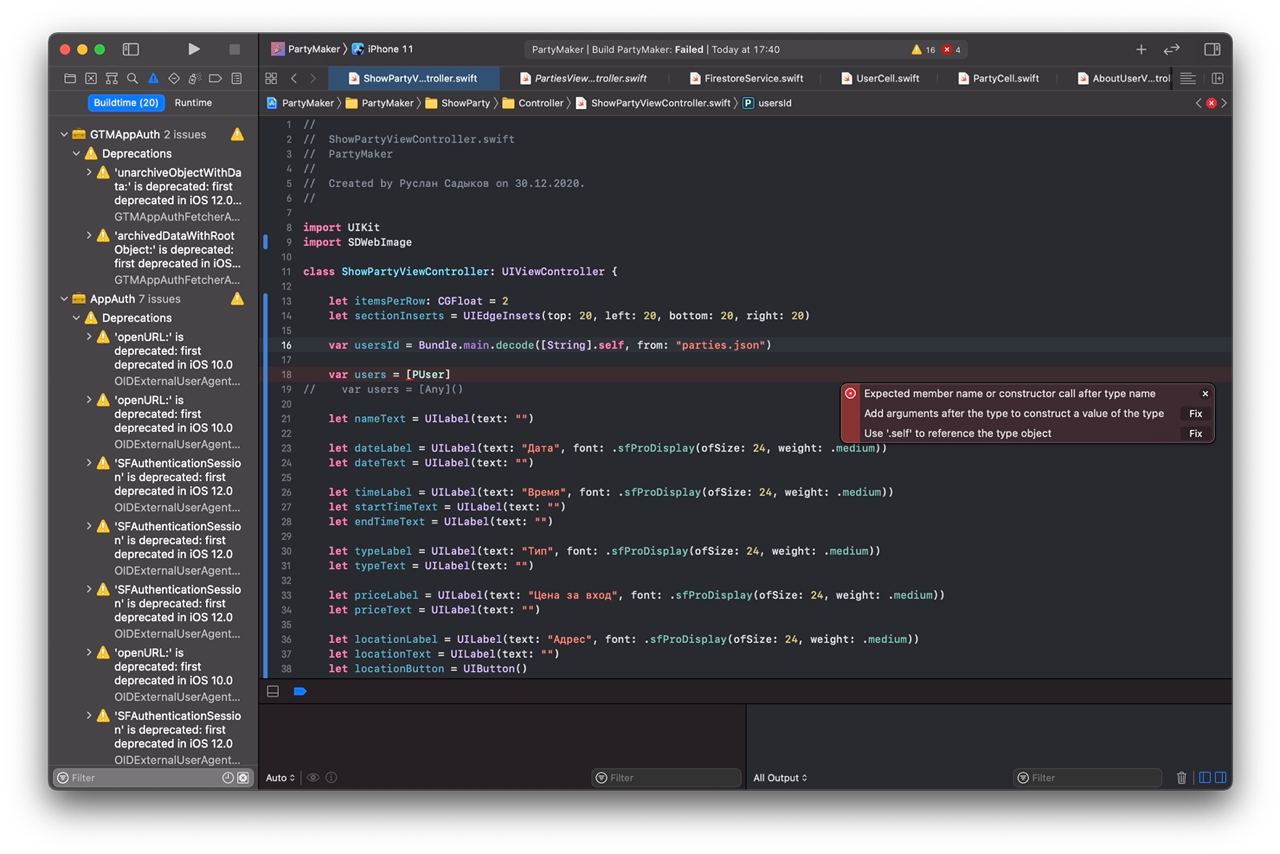Image resolution: width=1280 pixels, height=854 pixels.
Task: Choose iPhone 11 run destination
Action: pos(382,49)
